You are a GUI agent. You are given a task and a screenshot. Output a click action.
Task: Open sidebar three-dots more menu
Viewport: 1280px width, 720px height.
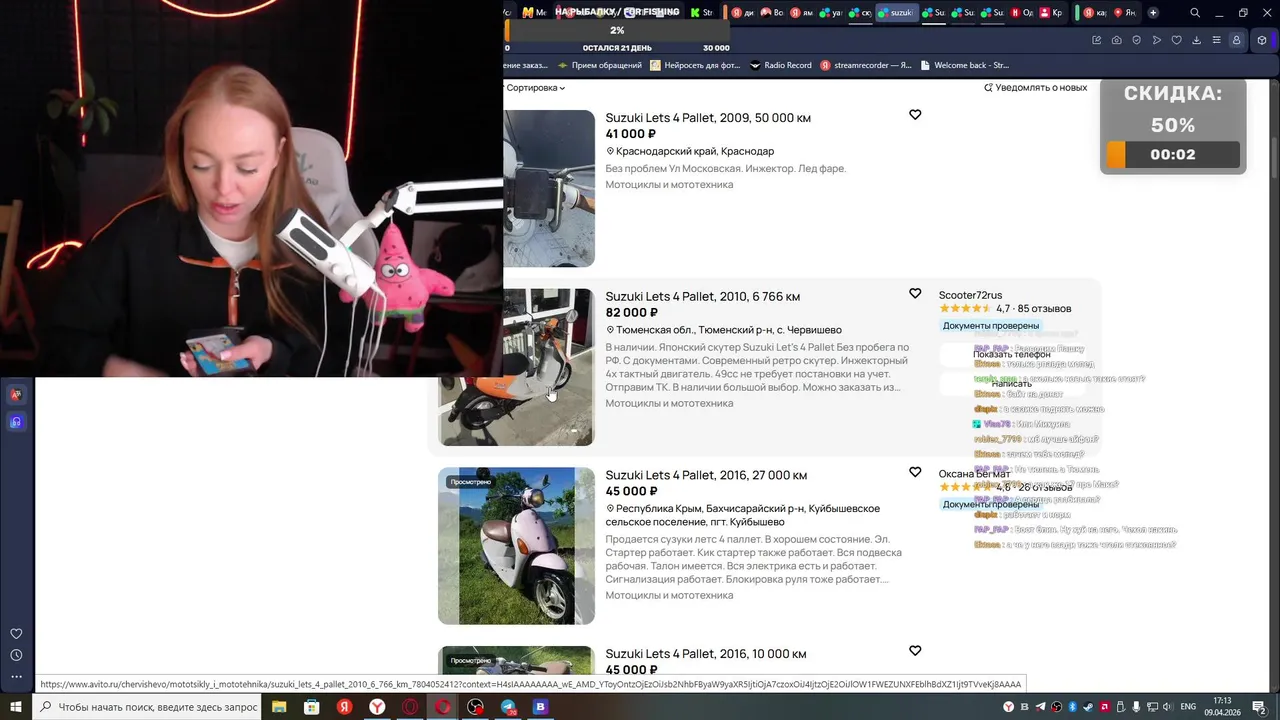click(16, 677)
